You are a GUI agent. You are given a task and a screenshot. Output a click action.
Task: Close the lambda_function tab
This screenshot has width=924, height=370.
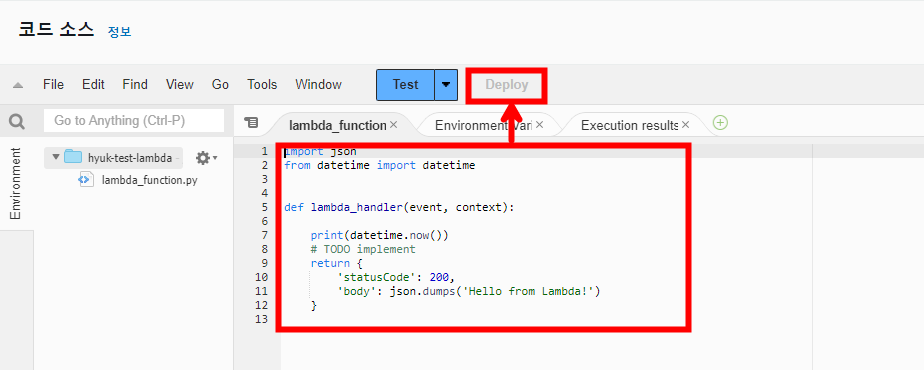point(394,125)
